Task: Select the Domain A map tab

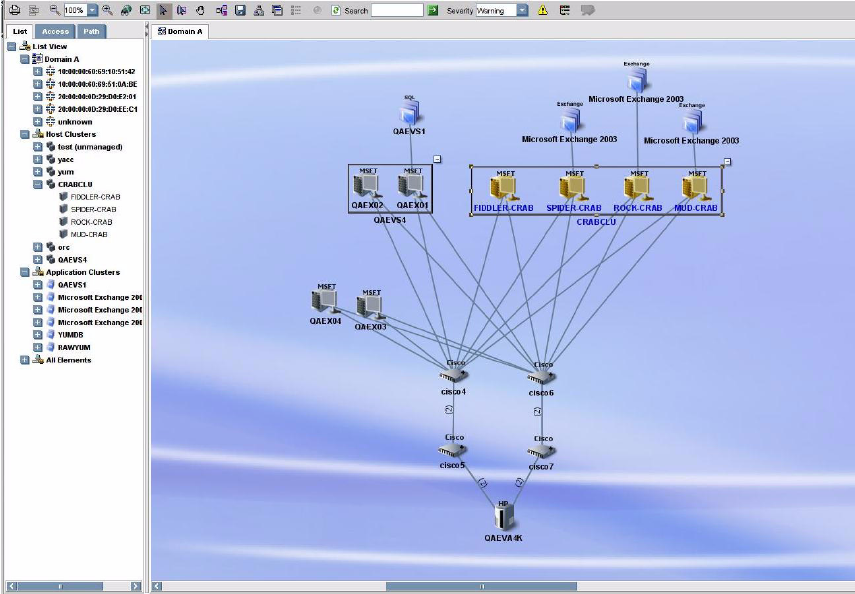Action: click(x=180, y=31)
